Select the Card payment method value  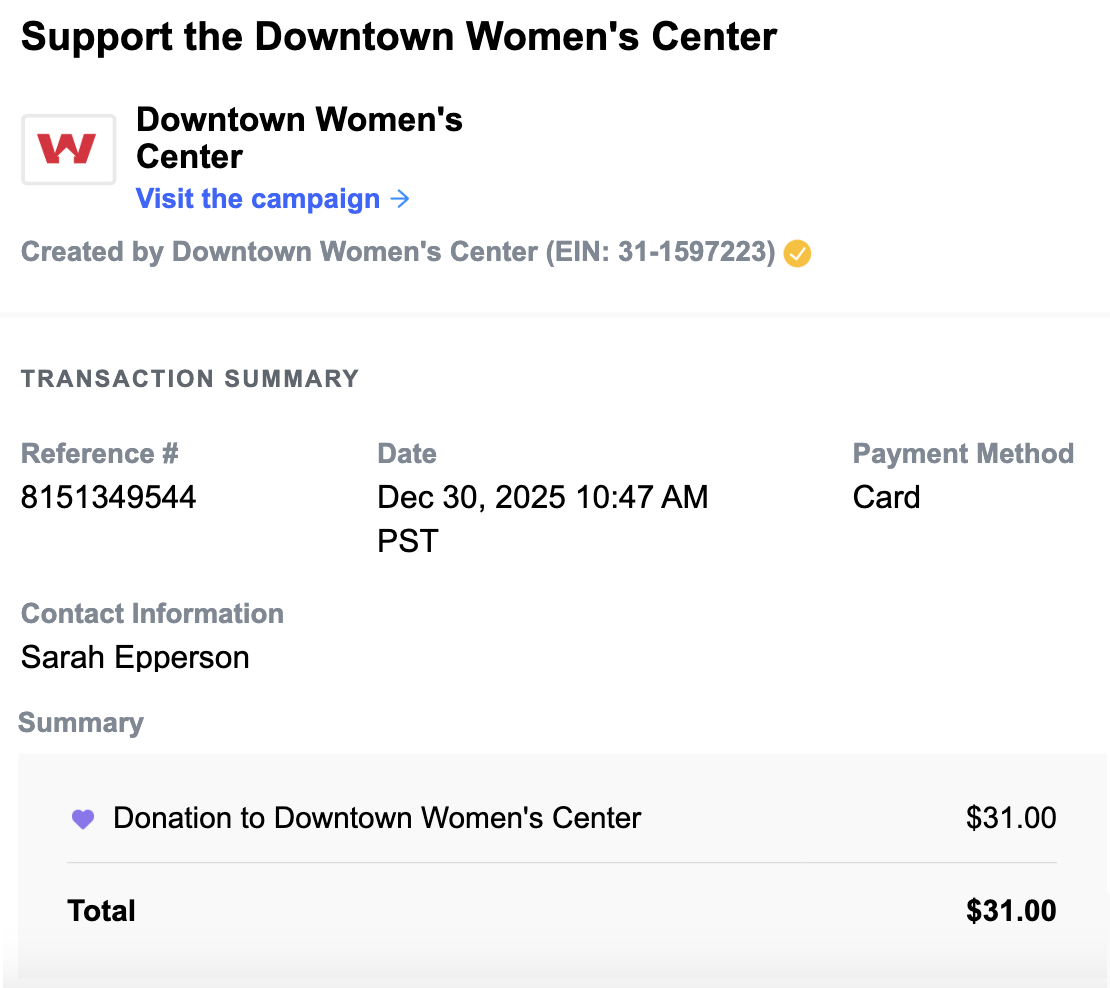coord(886,497)
